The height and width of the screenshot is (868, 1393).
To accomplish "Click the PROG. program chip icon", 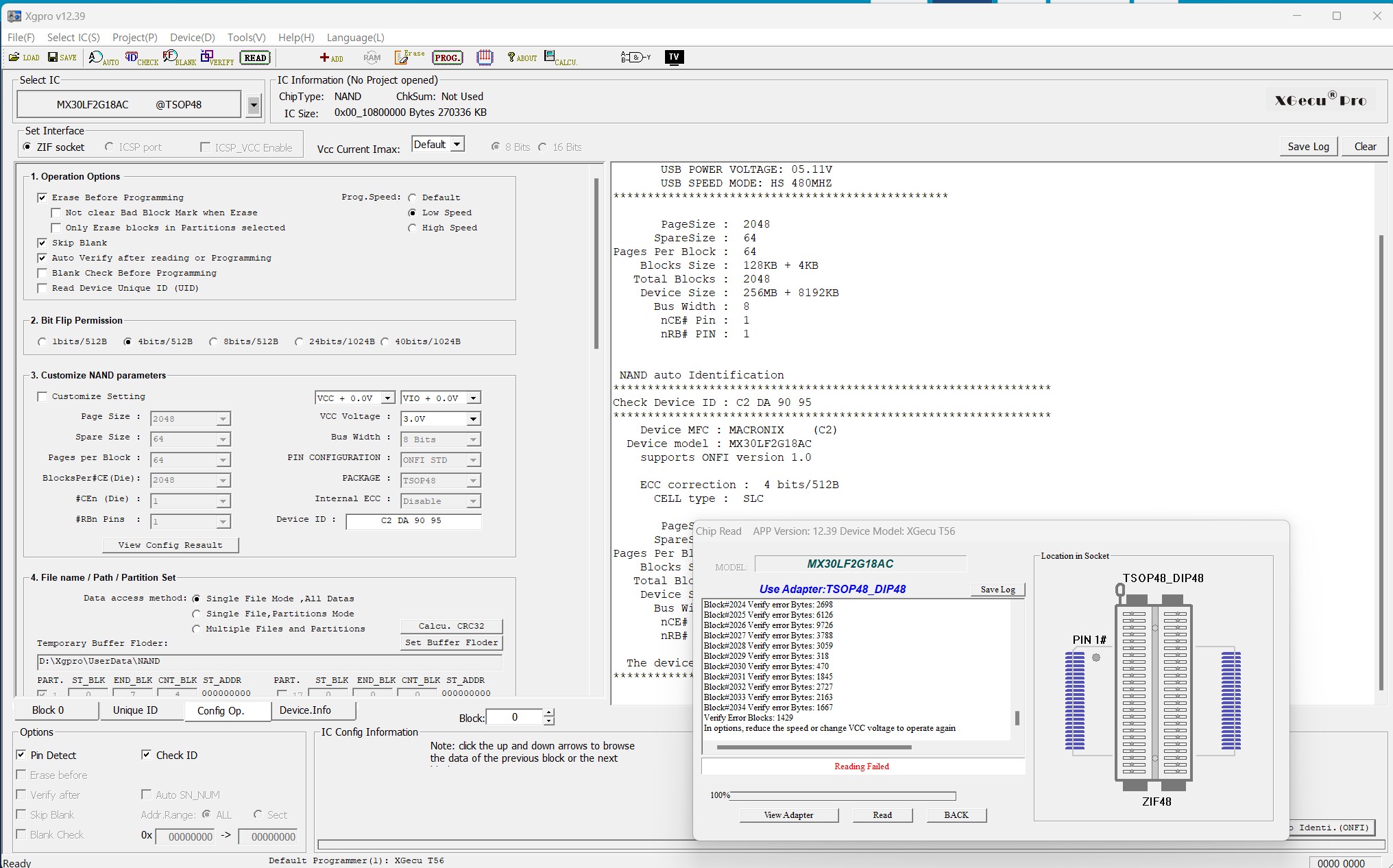I will 448,58.
